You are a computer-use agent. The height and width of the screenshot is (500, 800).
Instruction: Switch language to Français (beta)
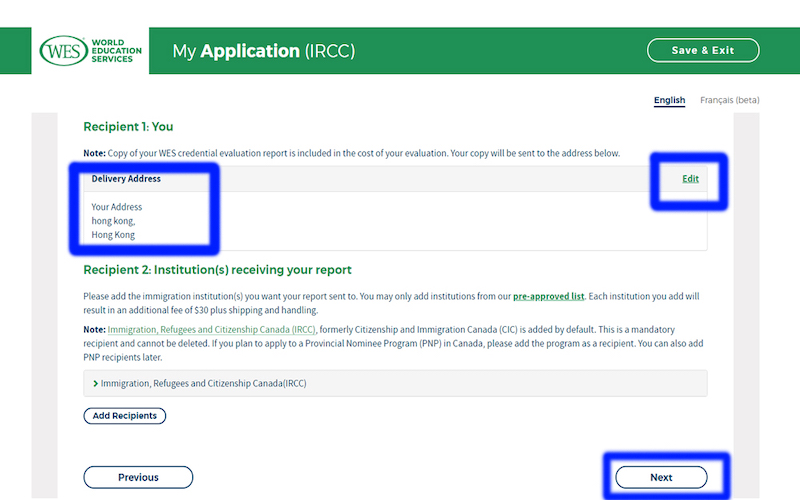tap(729, 100)
